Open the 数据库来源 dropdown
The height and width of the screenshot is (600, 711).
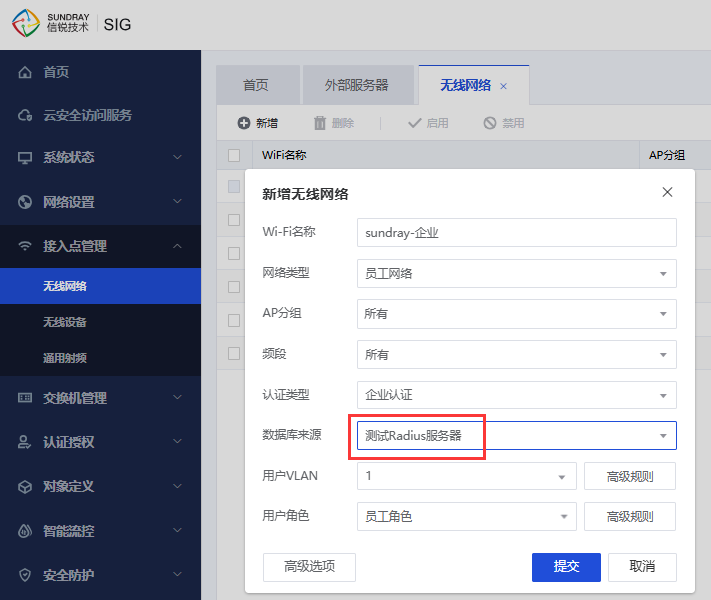(x=516, y=436)
